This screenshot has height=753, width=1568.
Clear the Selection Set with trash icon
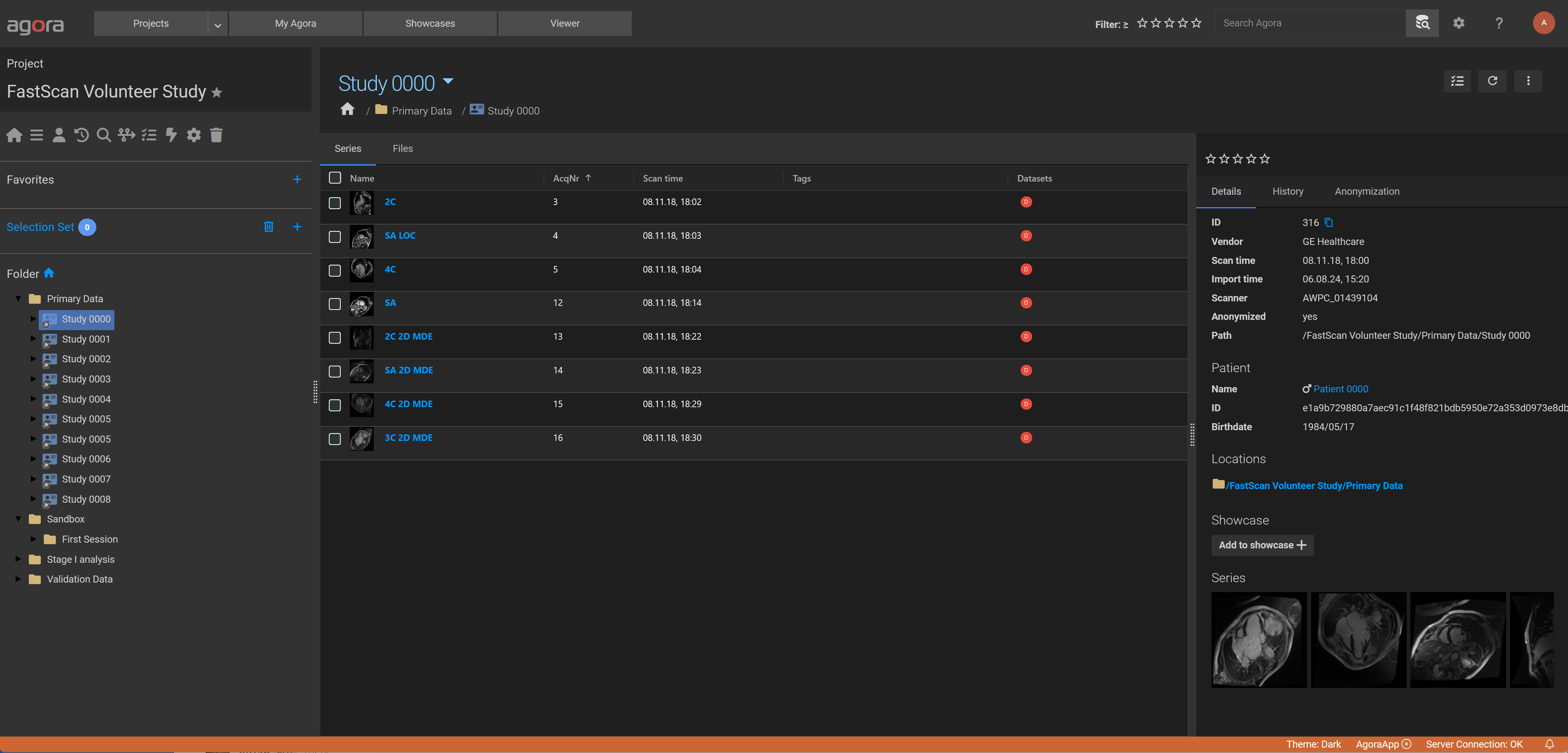pos(268,227)
